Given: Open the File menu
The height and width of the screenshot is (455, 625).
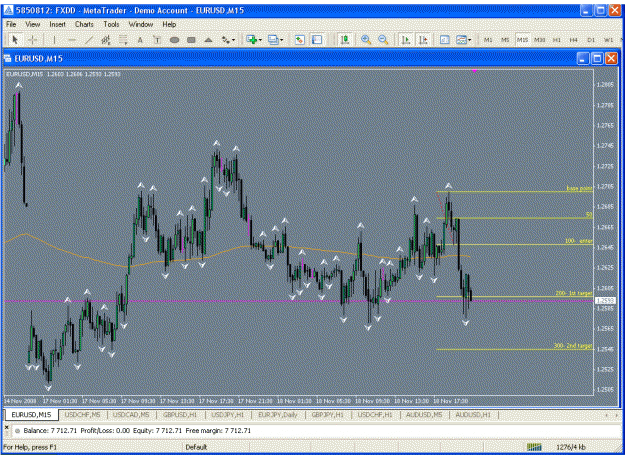Looking at the screenshot, I should coord(11,24).
